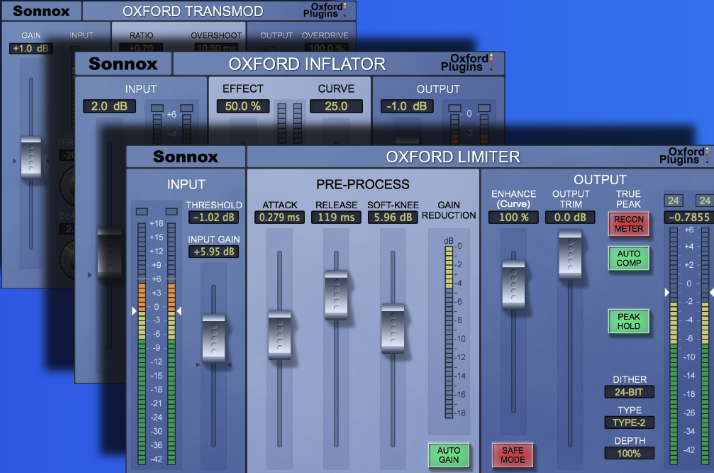
Task: Click the left white marker arrow on Limiter output meter
Action: 667,292
